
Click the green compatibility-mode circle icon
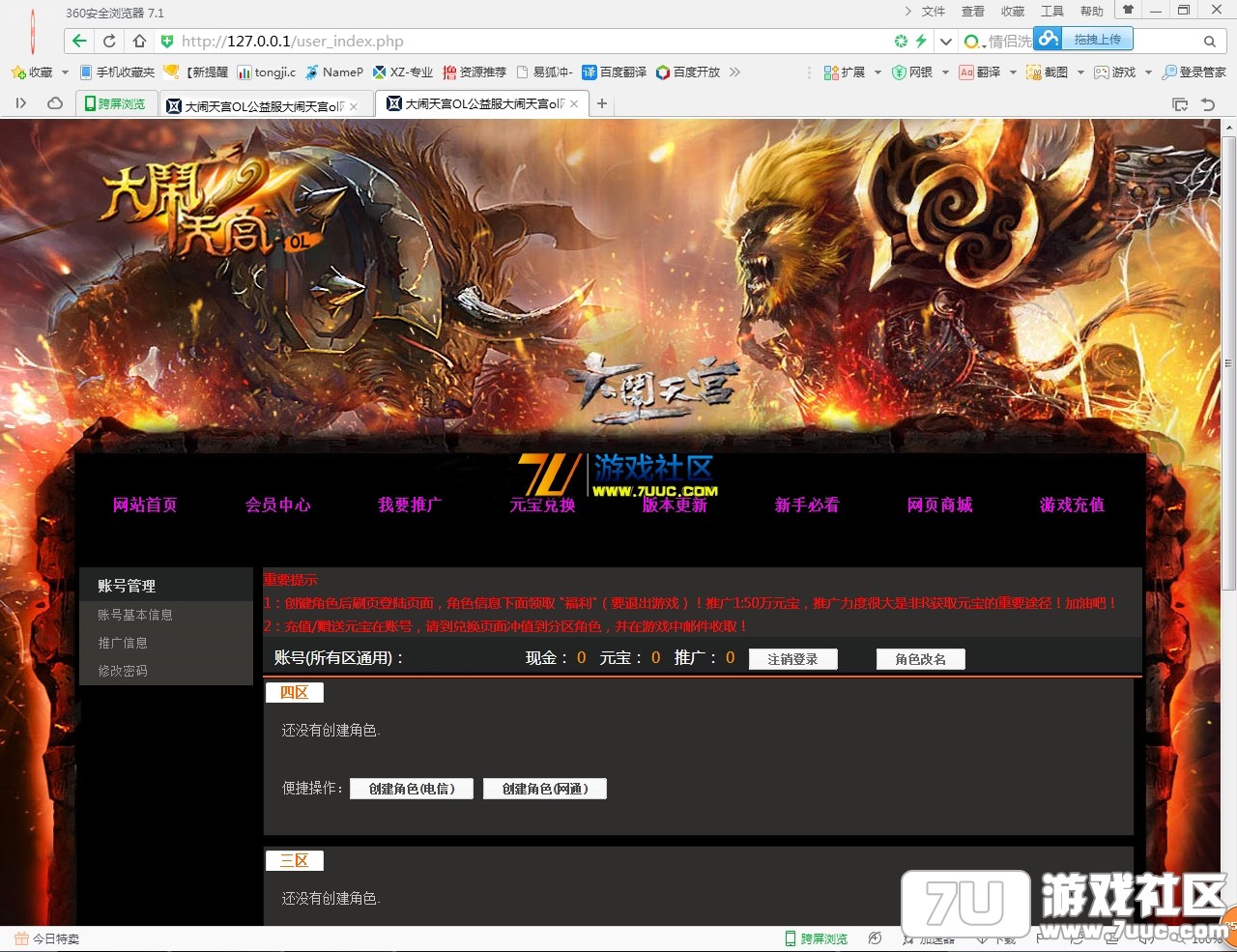(901, 41)
